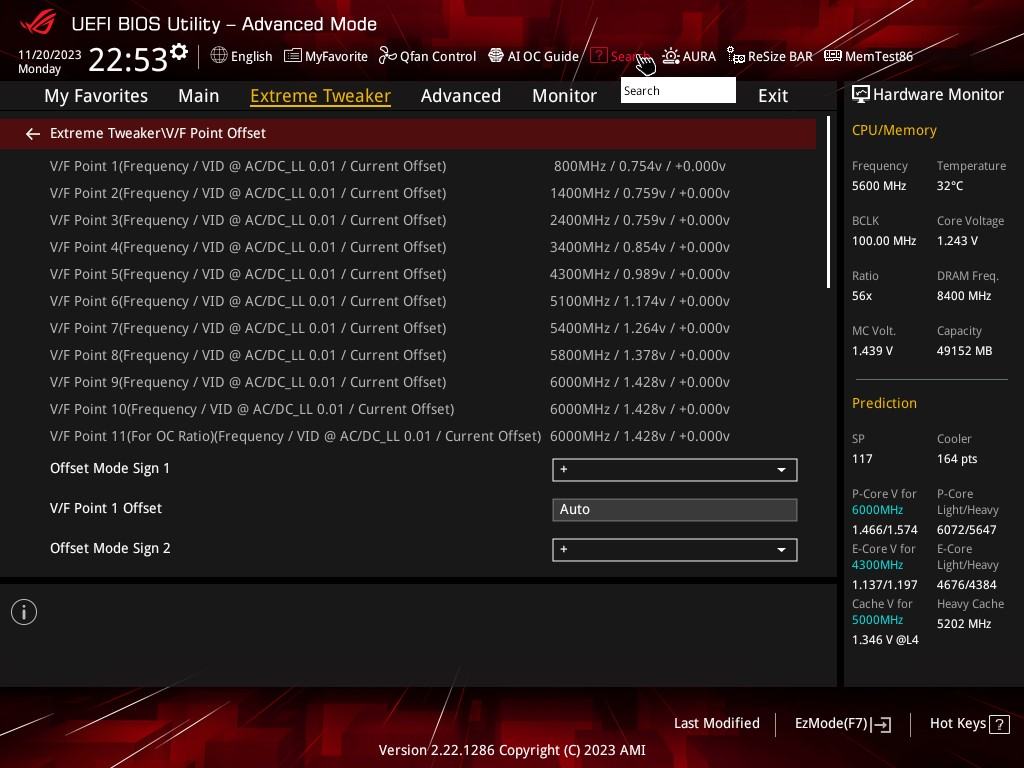Image resolution: width=1024 pixels, height=768 pixels.
Task: Launch AI OC Guide icon
Action: click(496, 56)
